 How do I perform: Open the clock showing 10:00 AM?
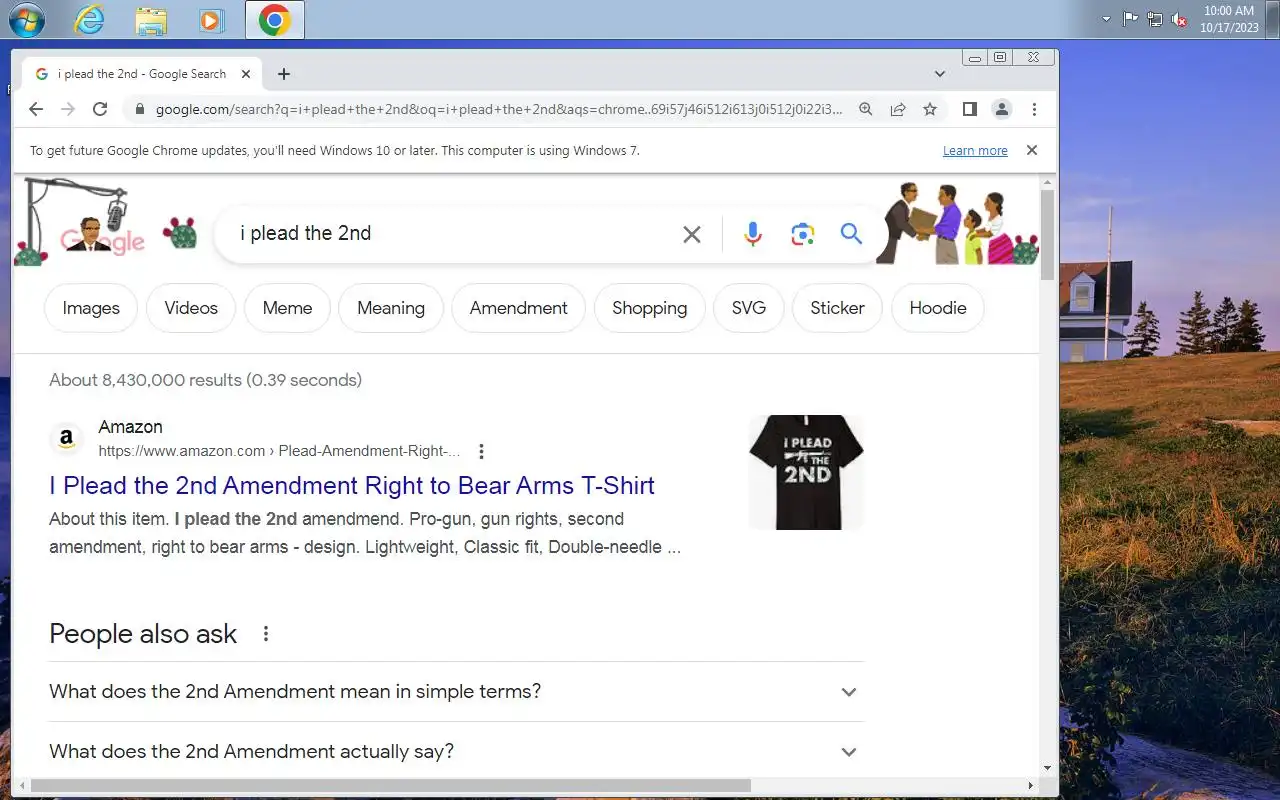[1229, 19]
